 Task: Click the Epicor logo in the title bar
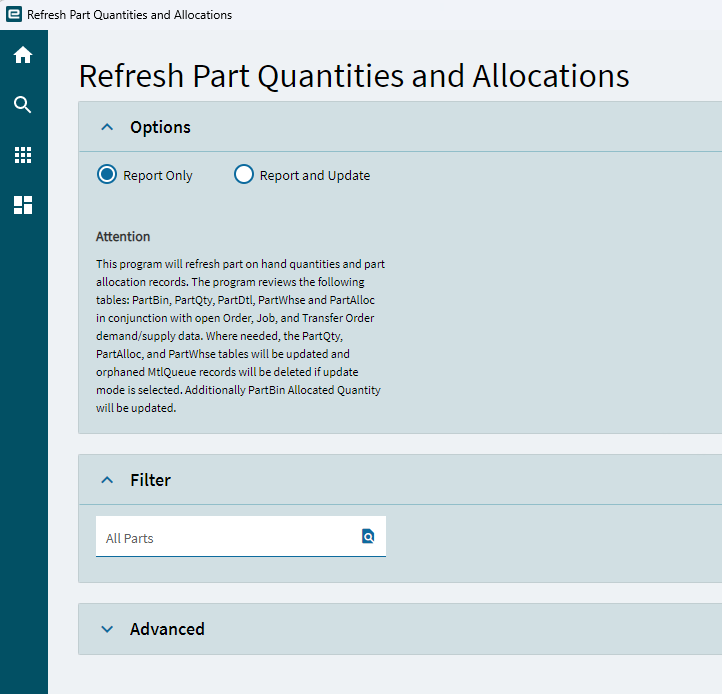[13, 15]
